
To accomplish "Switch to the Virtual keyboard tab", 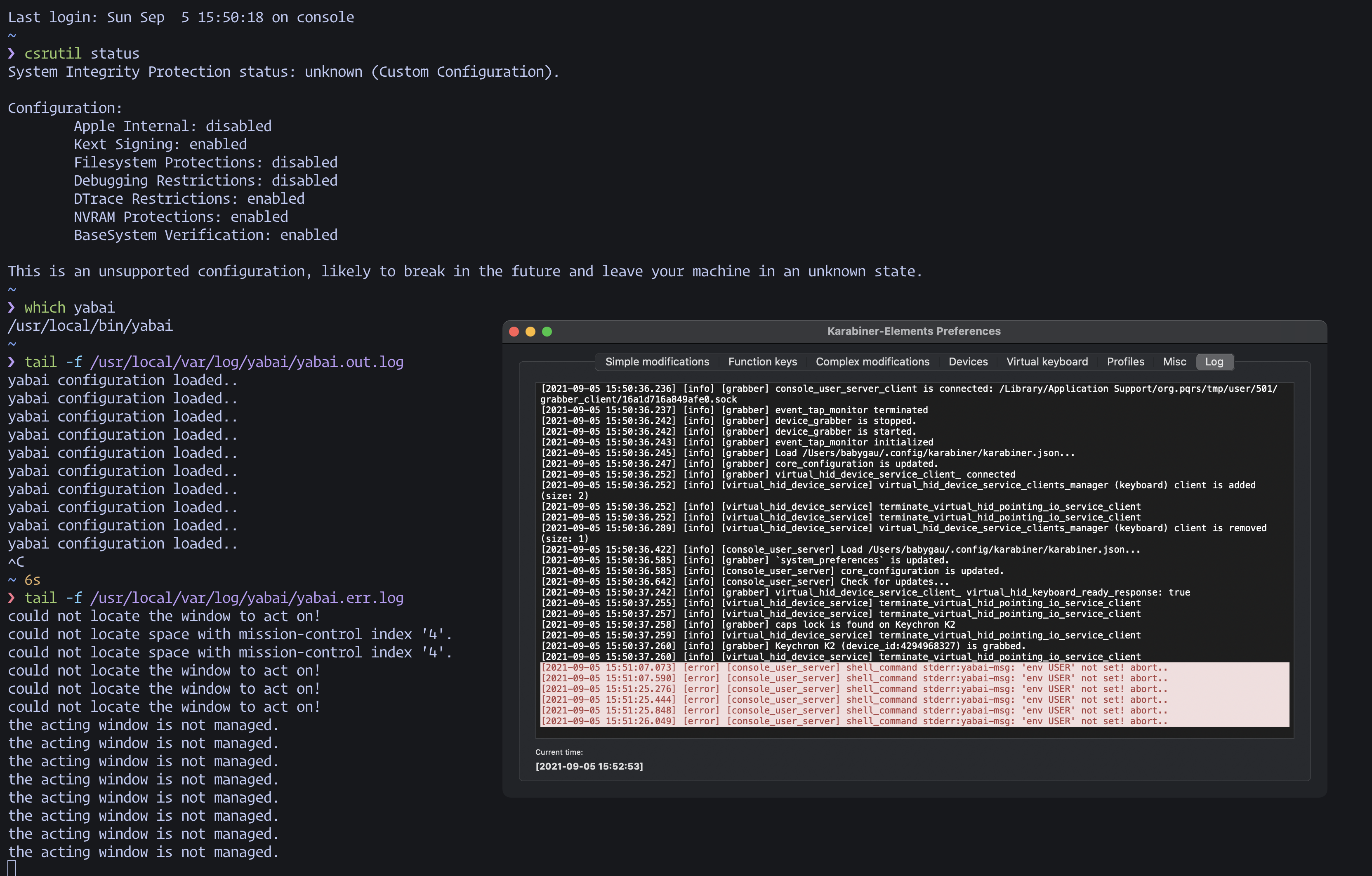I will [x=1047, y=362].
